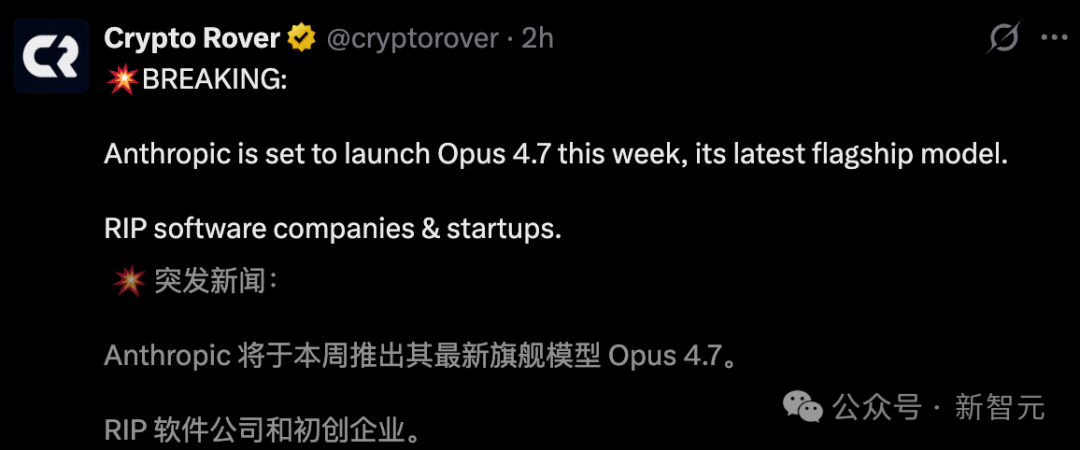Screen dimensions: 1080x450
Task: Click the Crypto Rover display name
Action: click(x=192, y=39)
